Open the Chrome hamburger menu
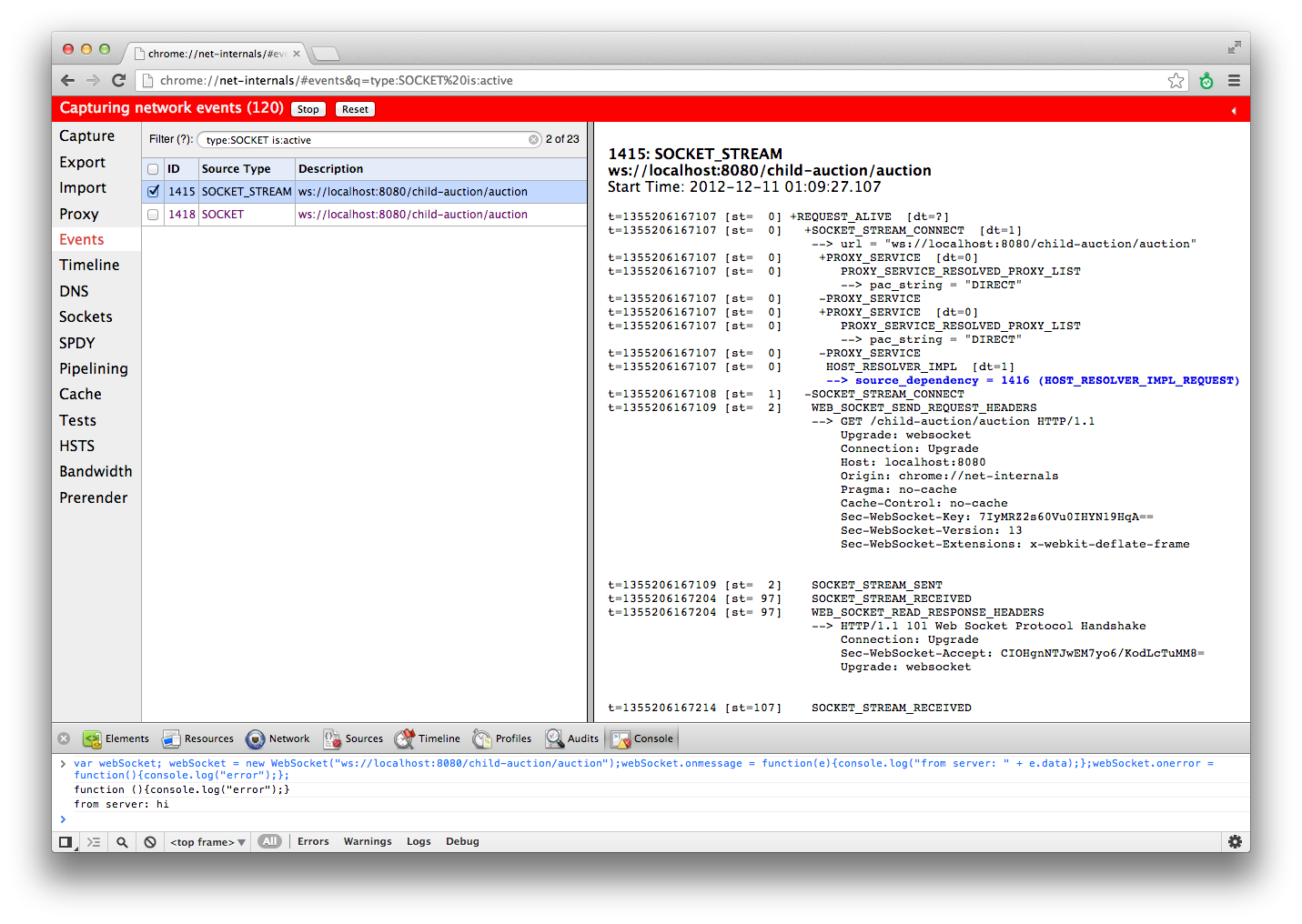Image resolution: width=1302 pixels, height=924 pixels. coord(1234,81)
